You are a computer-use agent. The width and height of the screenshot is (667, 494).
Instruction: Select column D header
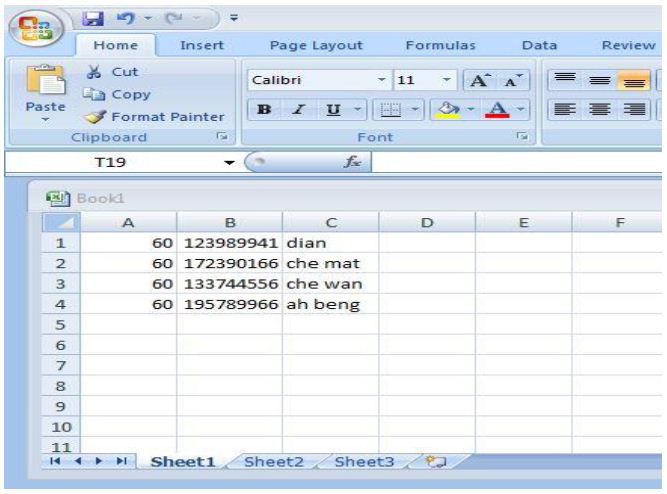tap(427, 222)
